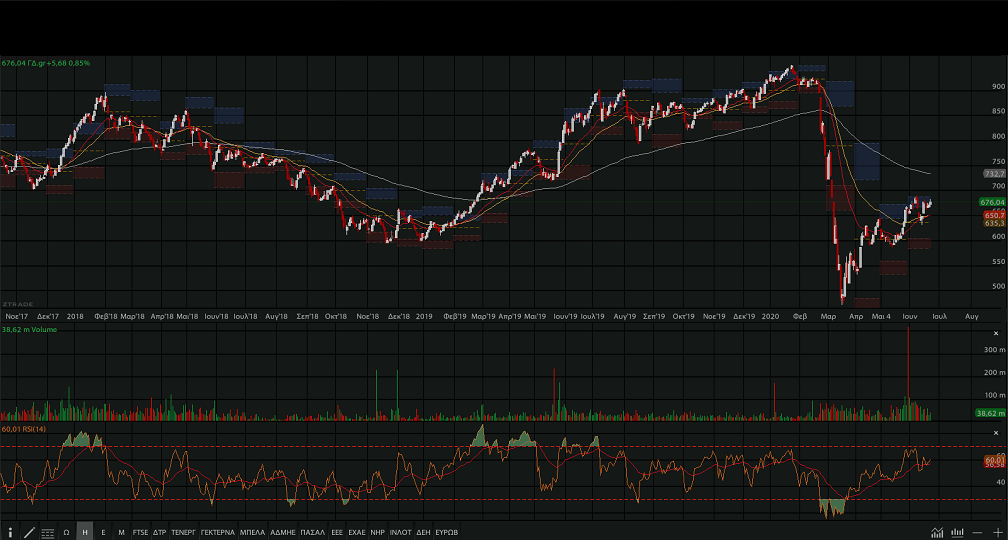
Task: Open the ΜΠΕΛΑ ticker shortcut
Action: [x=253, y=532]
